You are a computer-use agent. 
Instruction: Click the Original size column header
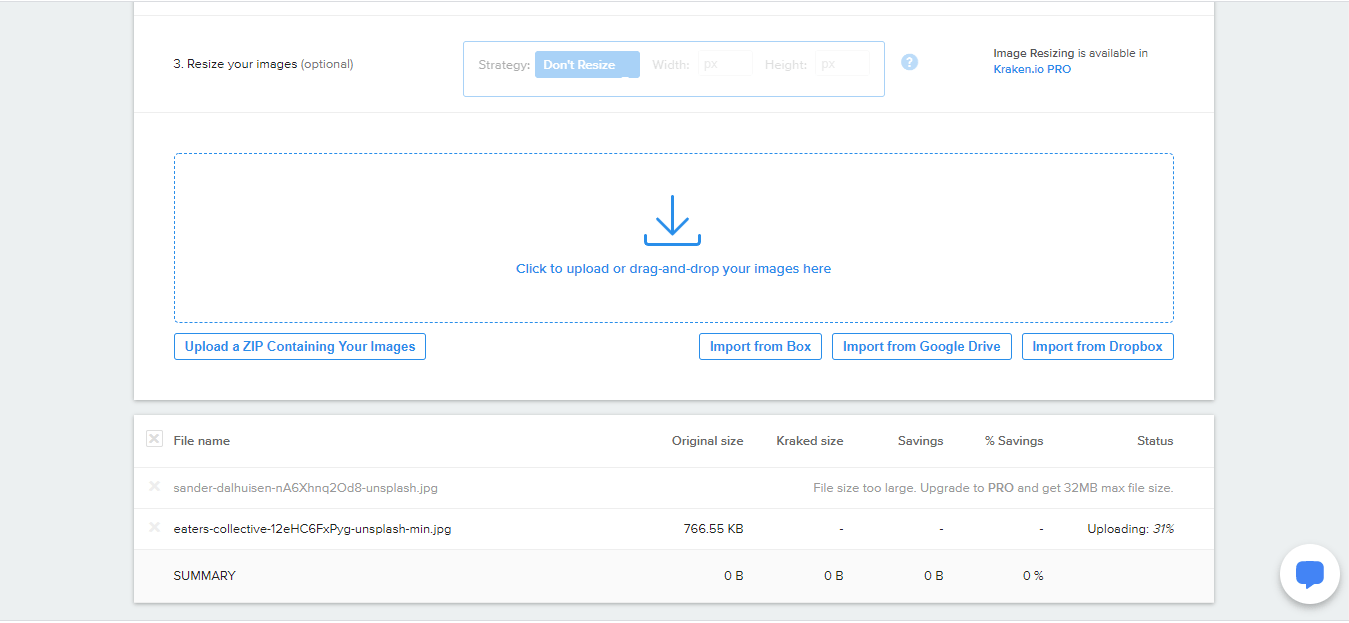[x=707, y=441]
